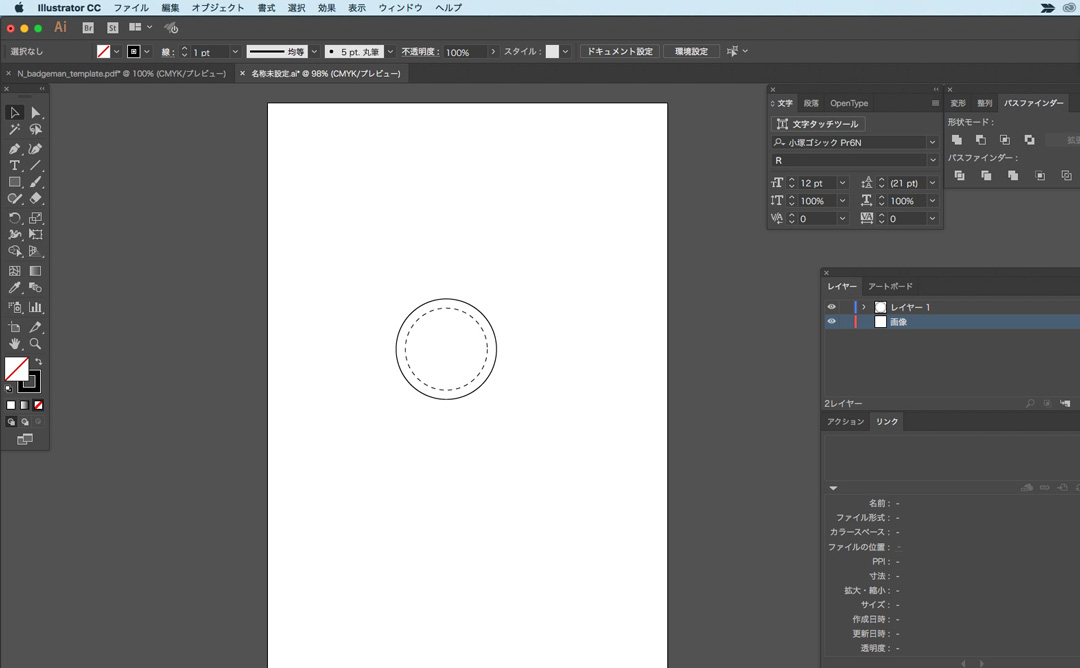Expand レイヤー 1 sublayers chevron
Image resolution: width=1080 pixels, height=668 pixels.
pos(864,307)
